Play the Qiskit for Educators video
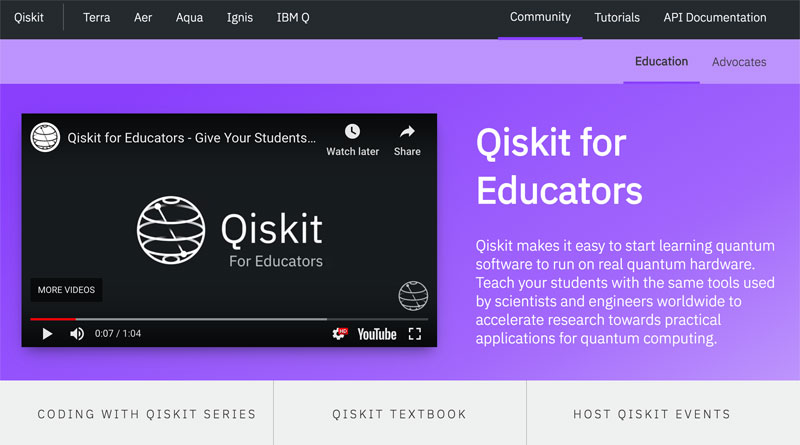 coord(47,334)
